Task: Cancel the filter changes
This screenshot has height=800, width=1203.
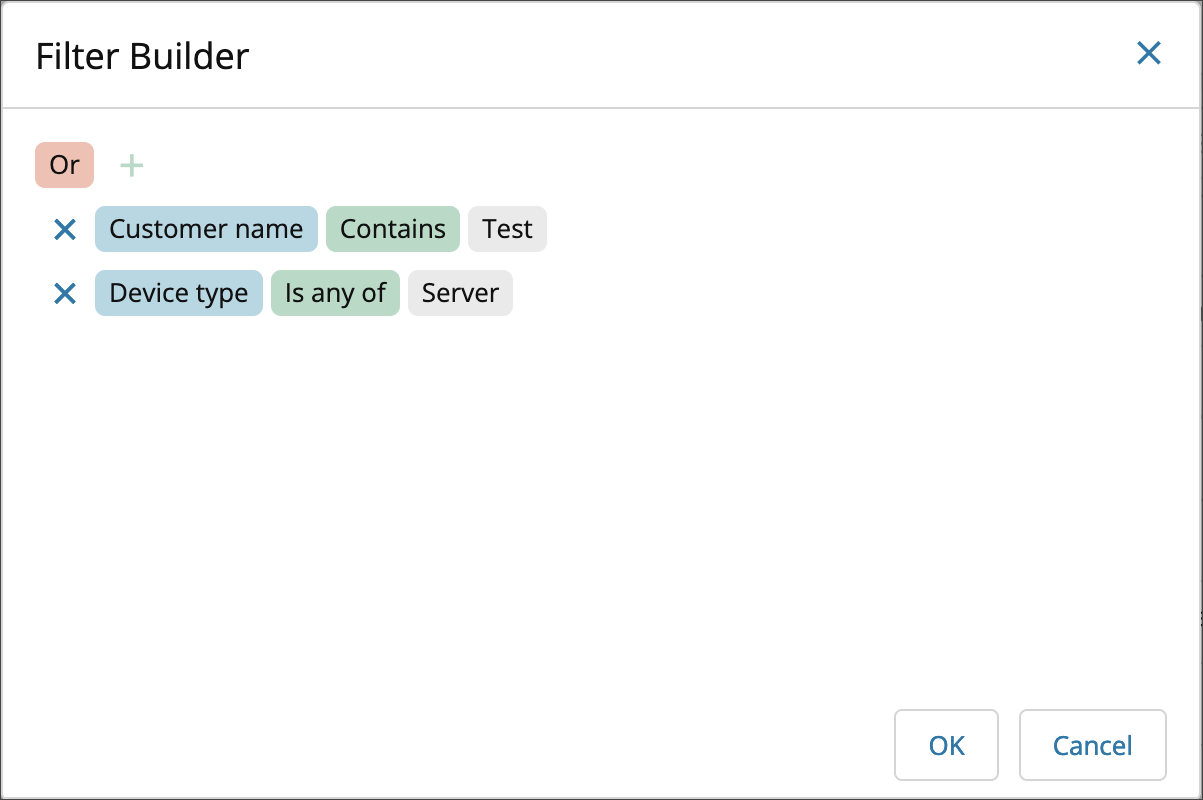Action: coord(1093,745)
